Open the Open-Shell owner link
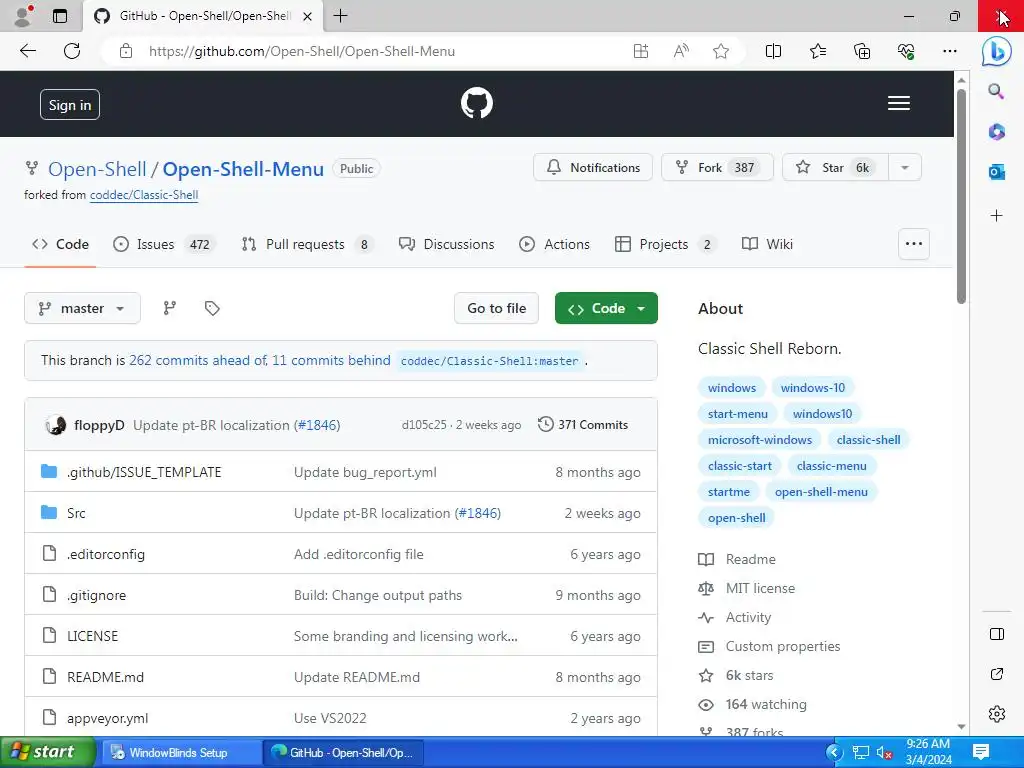 pyautogui.click(x=97, y=169)
